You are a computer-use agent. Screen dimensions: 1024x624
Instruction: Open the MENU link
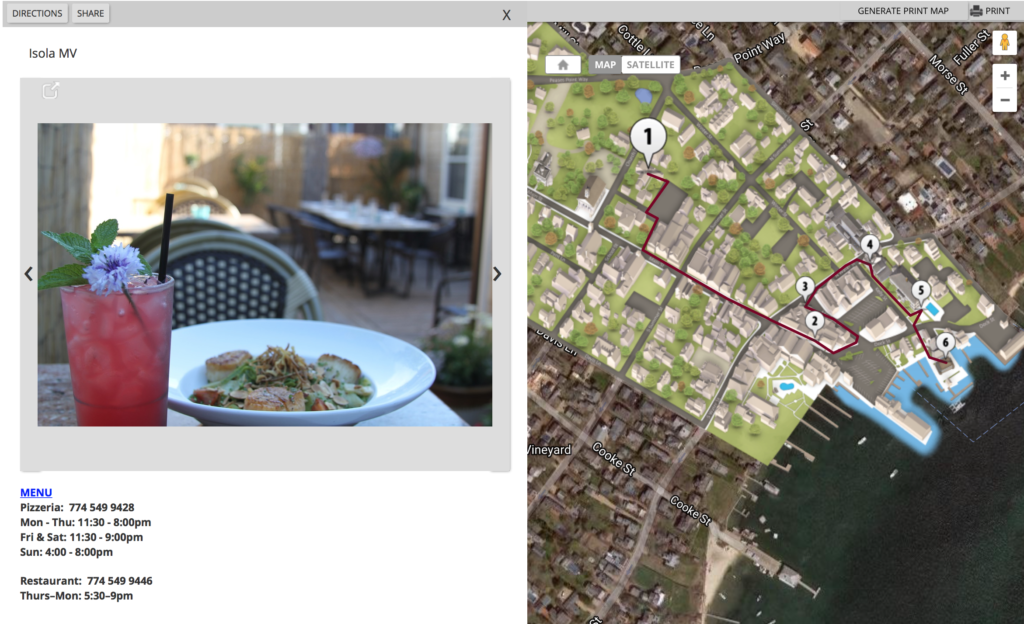36,492
